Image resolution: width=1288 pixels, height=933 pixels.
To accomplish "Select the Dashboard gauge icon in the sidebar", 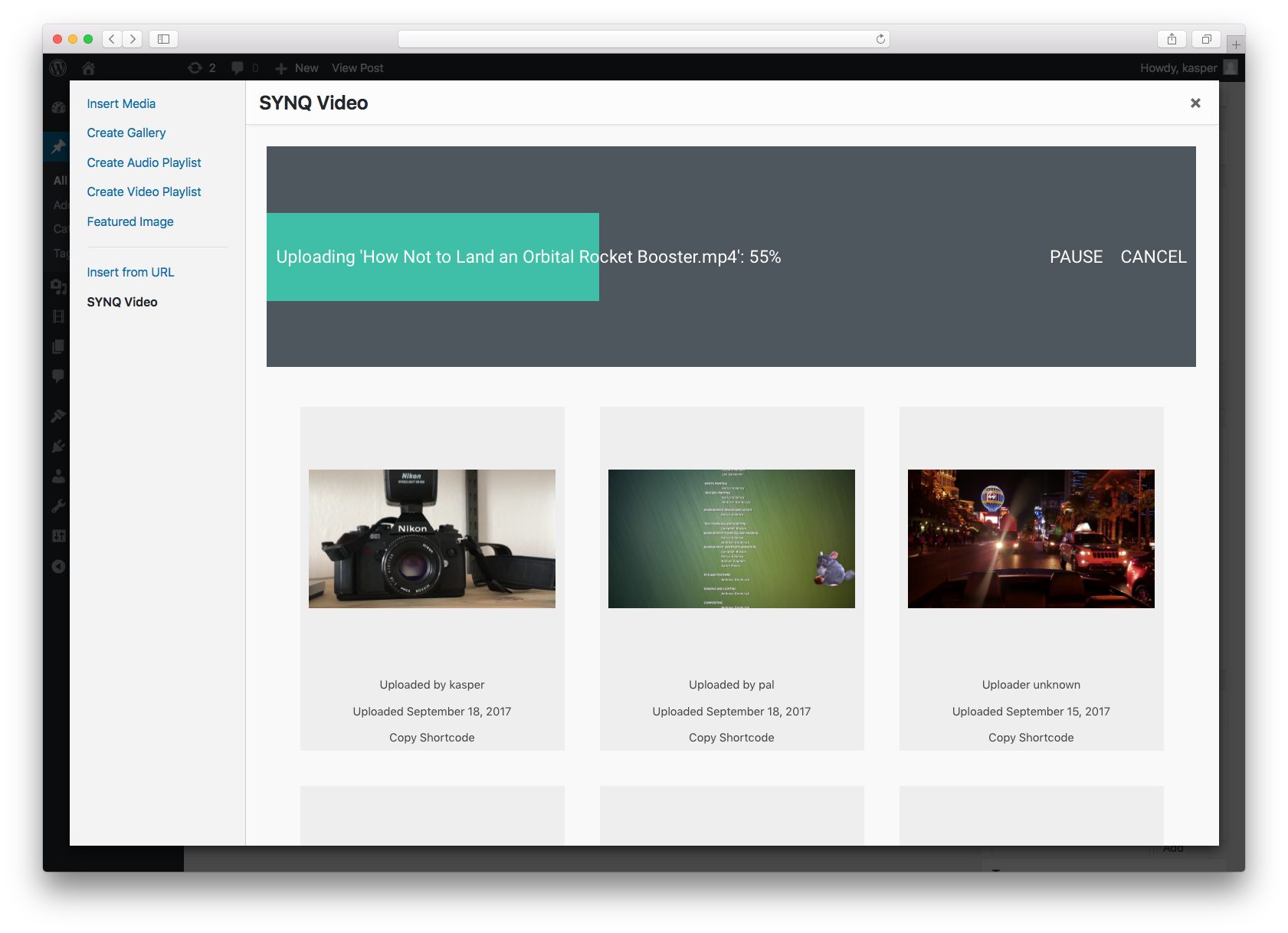I will tap(58, 107).
